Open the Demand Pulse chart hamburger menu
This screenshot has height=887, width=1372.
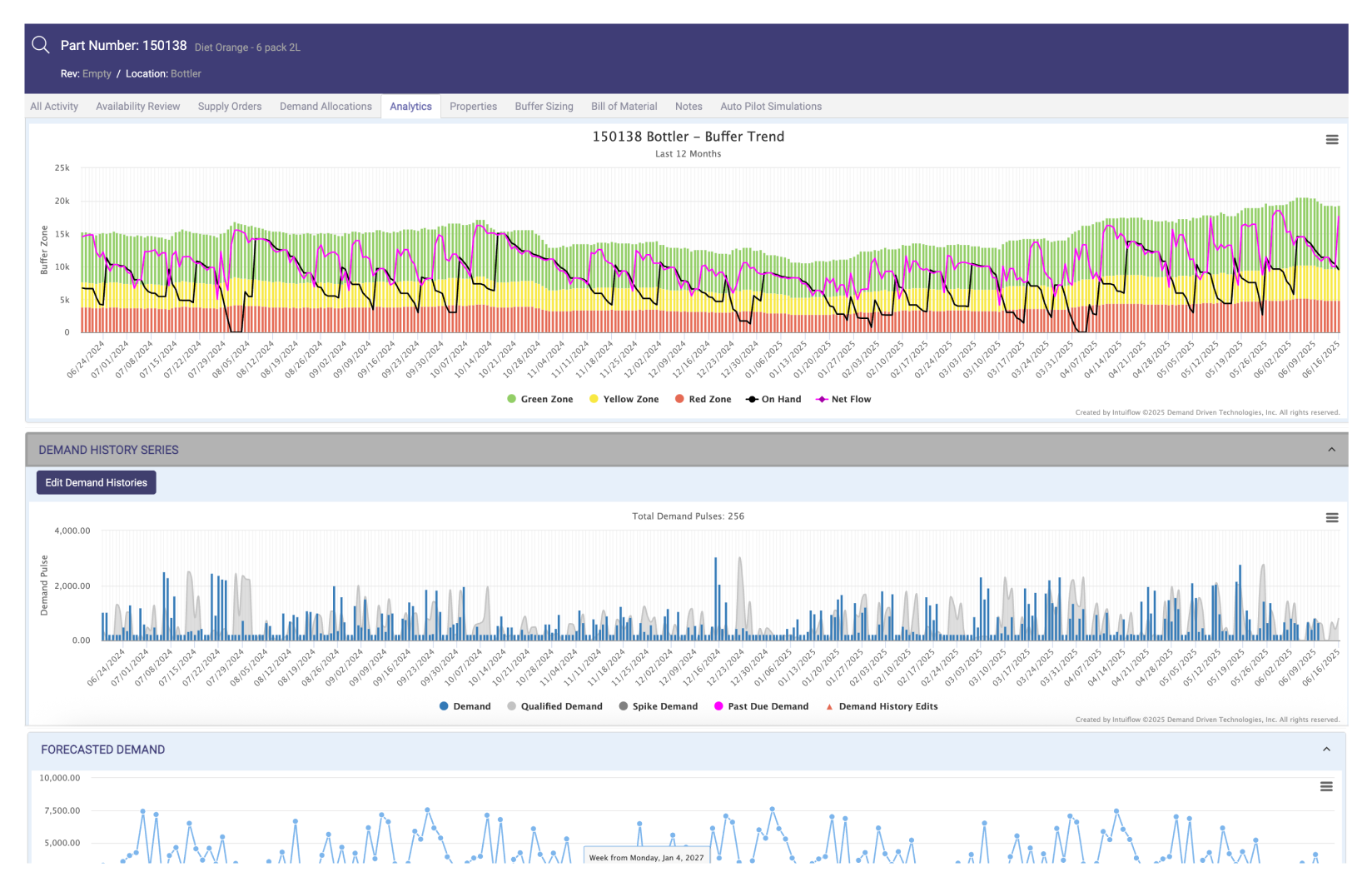1332,518
